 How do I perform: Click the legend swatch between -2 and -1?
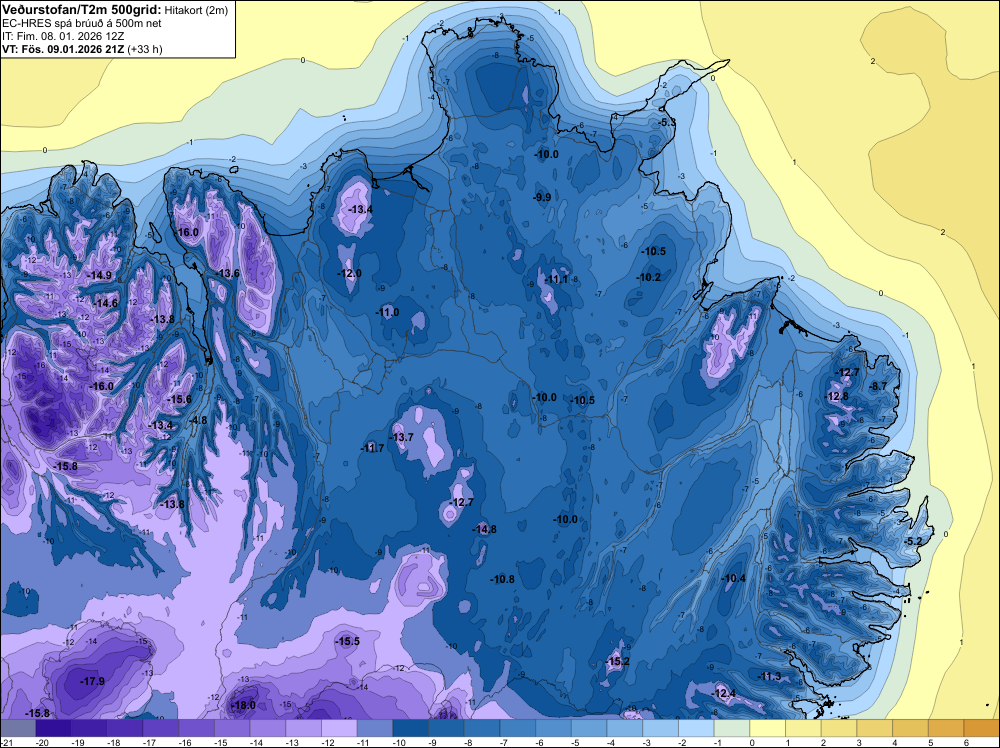coord(696,728)
